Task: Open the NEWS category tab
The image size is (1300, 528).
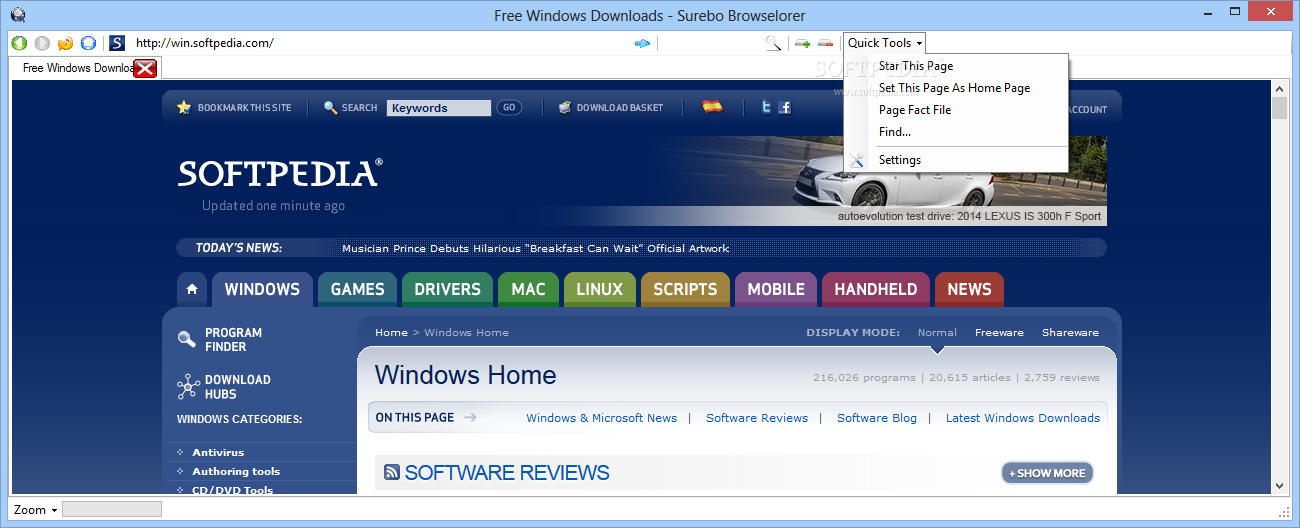Action: pos(969,290)
